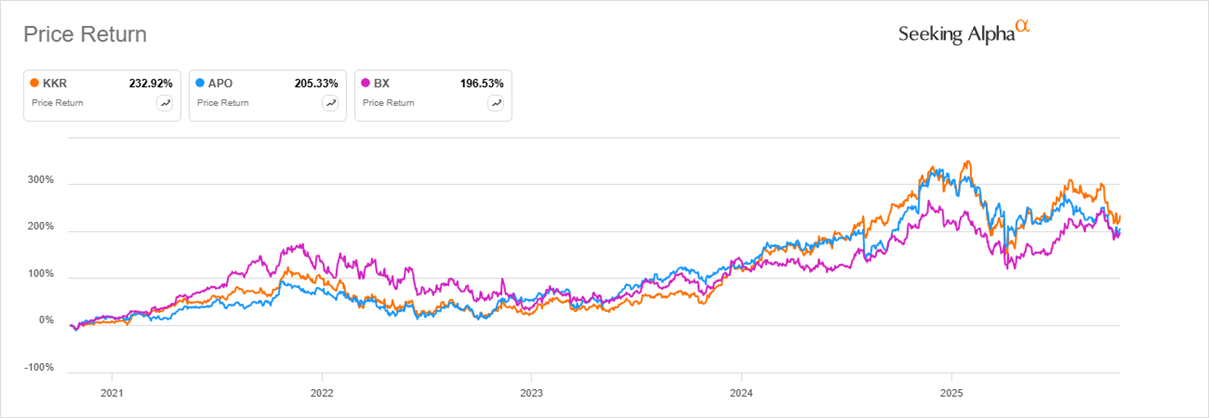Click the blue APO color dot
Viewport: 1209px width, 418px height.
click(201, 83)
